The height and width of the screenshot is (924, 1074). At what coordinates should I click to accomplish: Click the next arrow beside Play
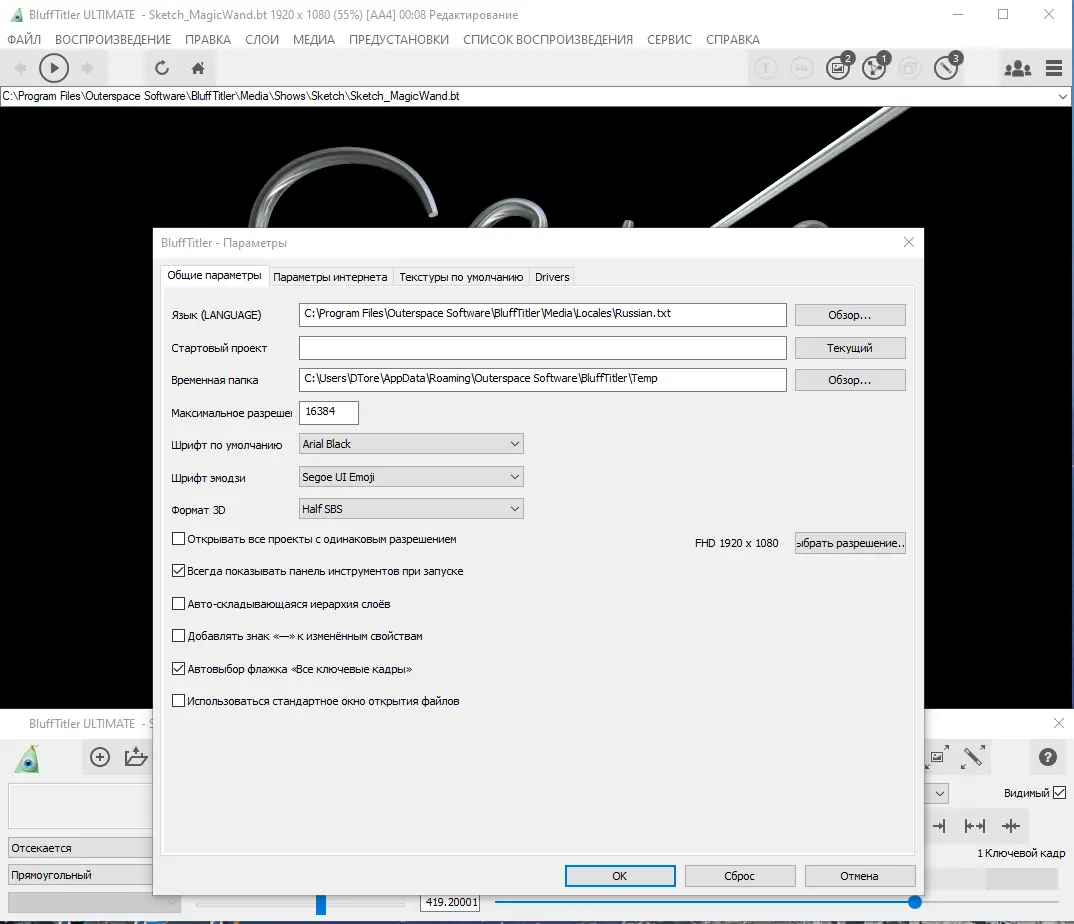click(87, 68)
